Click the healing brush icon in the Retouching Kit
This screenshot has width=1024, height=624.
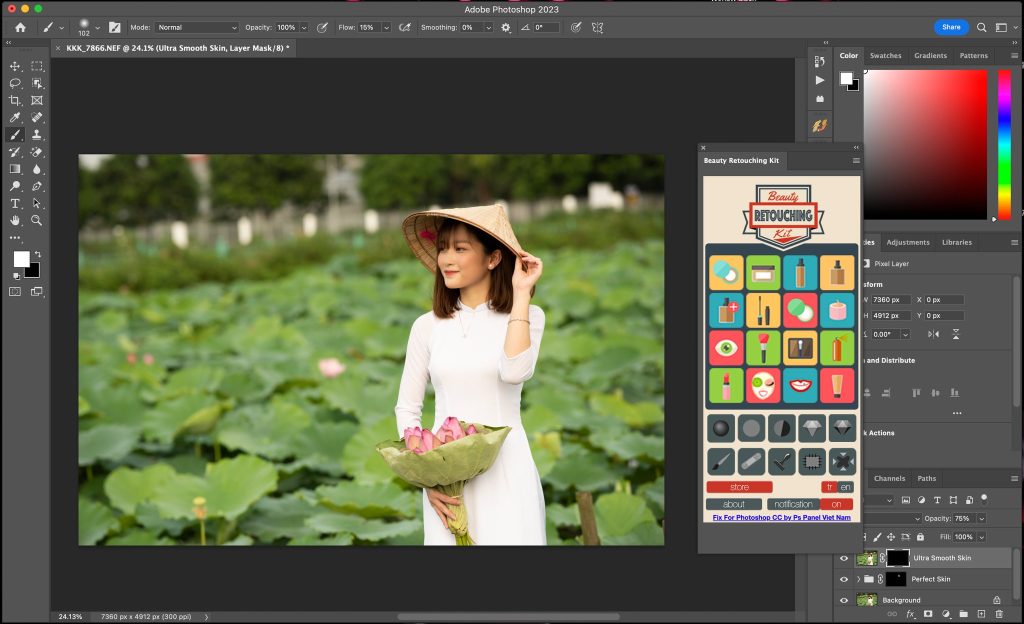click(751, 461)
